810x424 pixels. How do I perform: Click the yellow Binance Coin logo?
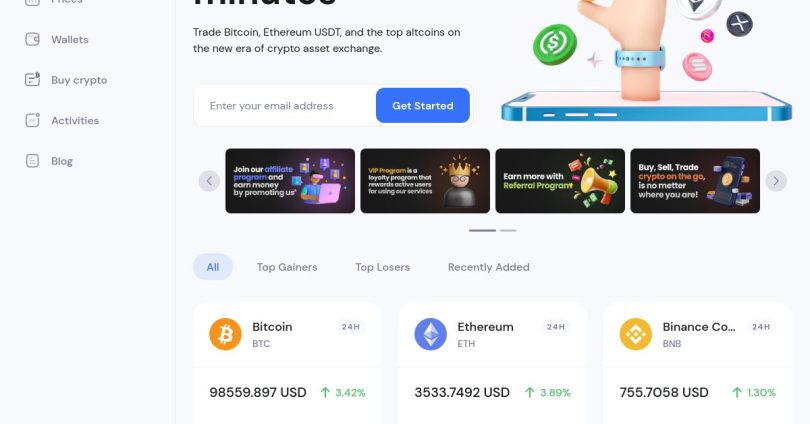point(635,334)
